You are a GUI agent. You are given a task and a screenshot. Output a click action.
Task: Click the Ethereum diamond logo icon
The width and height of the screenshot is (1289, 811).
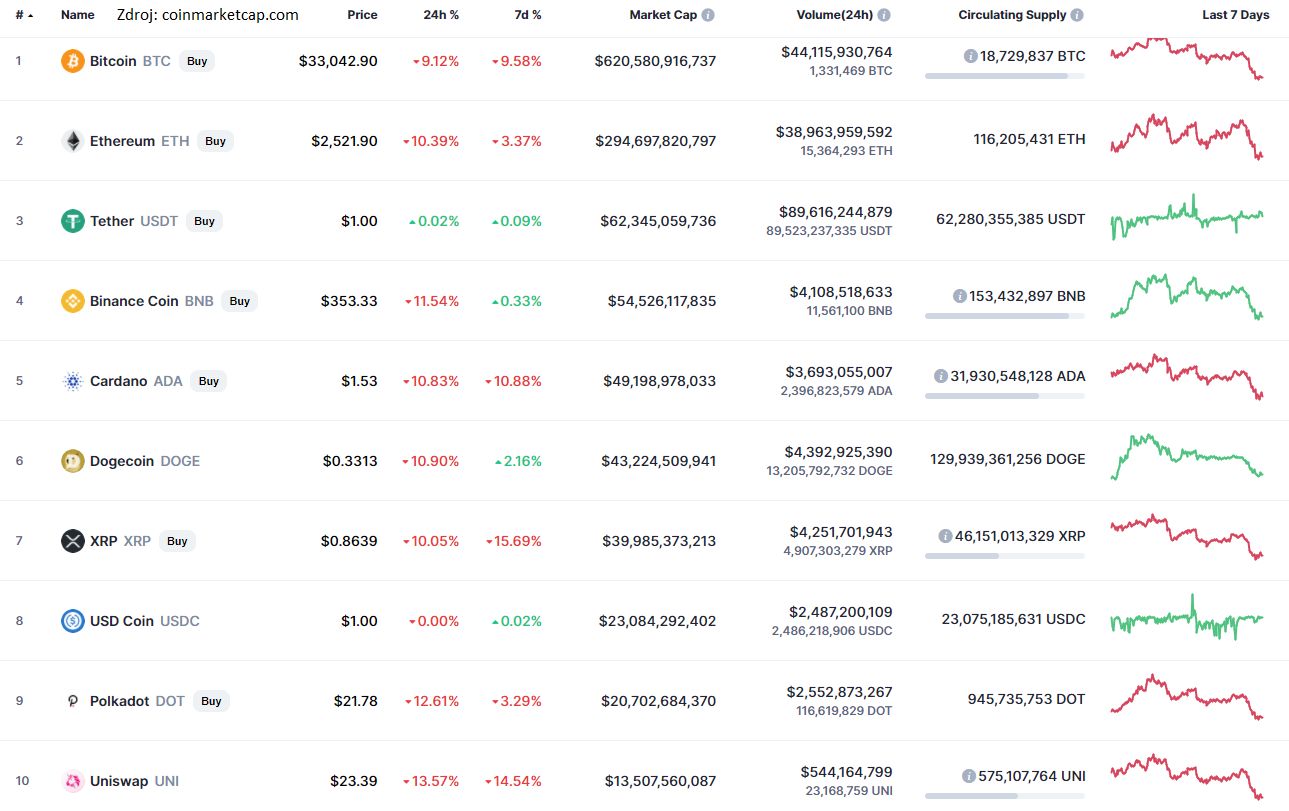[x=73, y=141]
